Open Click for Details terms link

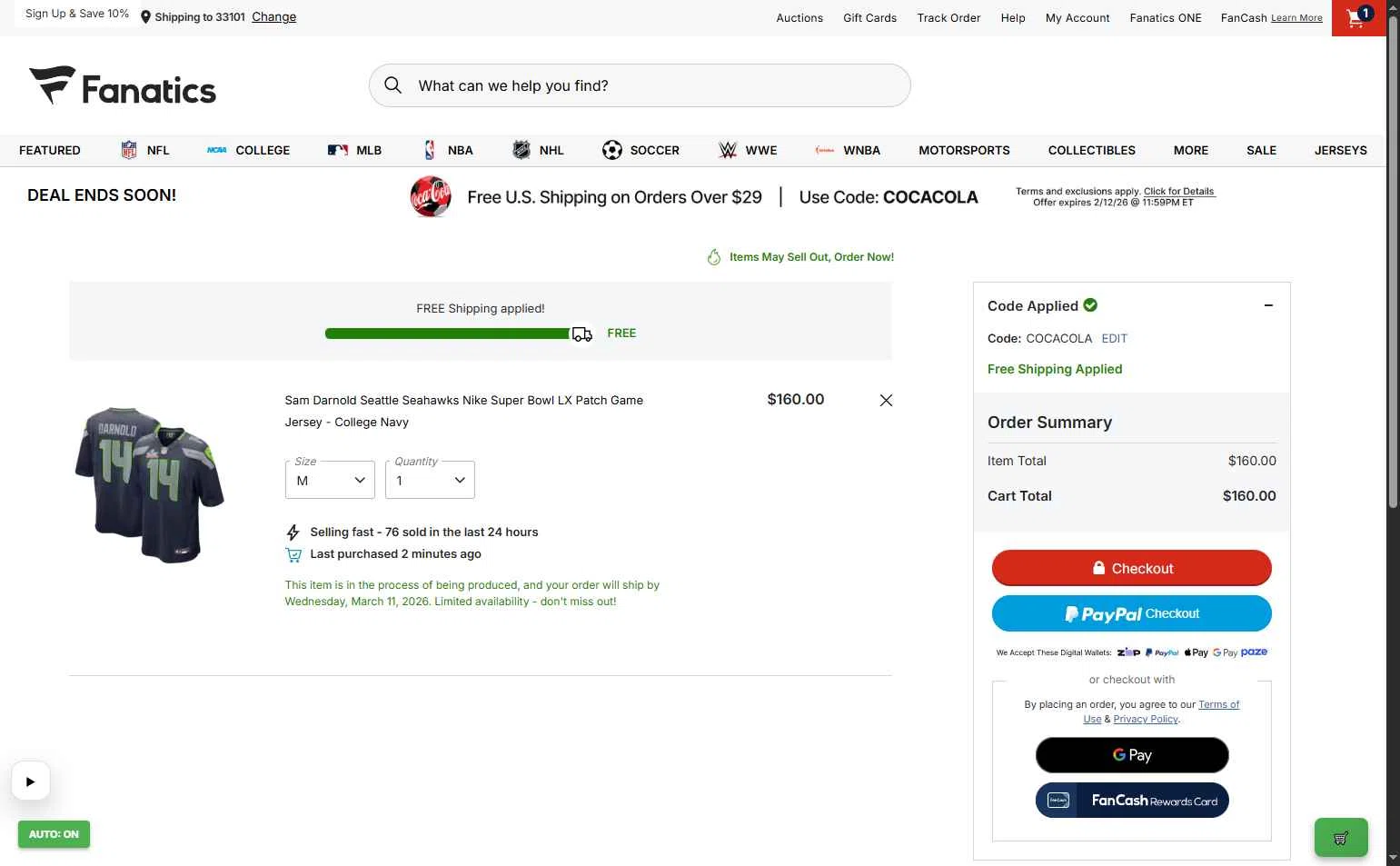[x=1178, y=191]
